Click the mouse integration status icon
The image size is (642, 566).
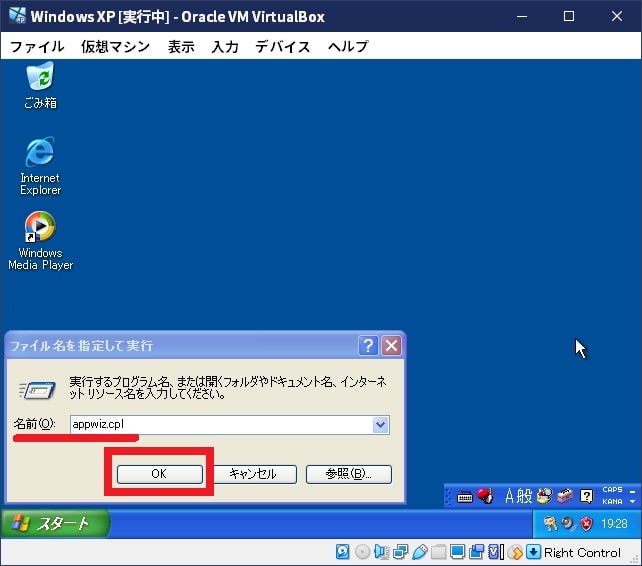[515, 552]
